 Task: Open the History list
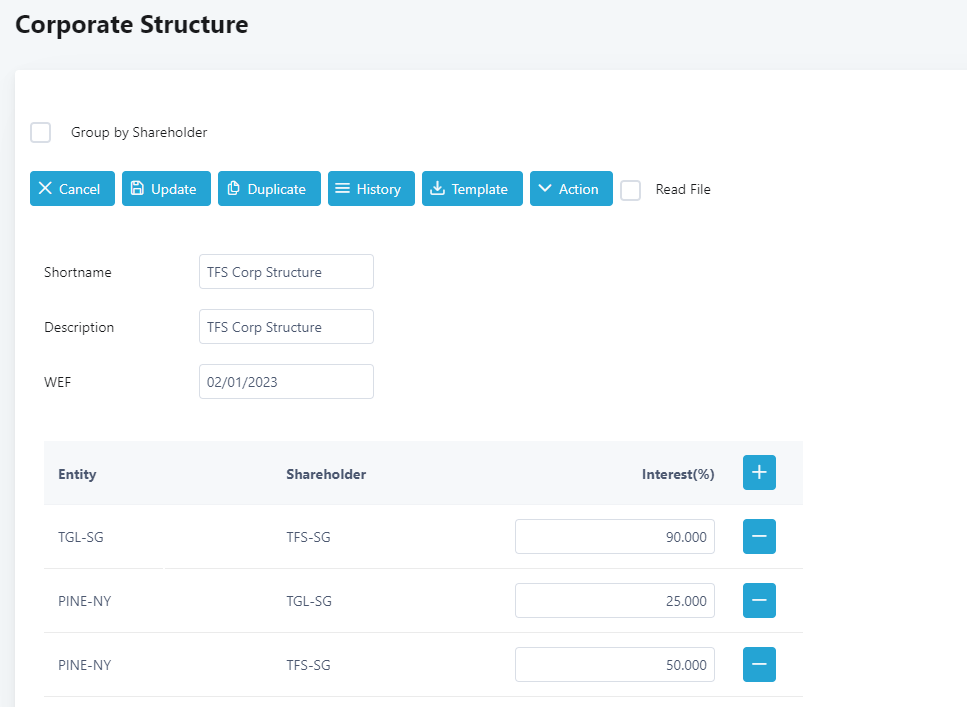click(368, 189)
